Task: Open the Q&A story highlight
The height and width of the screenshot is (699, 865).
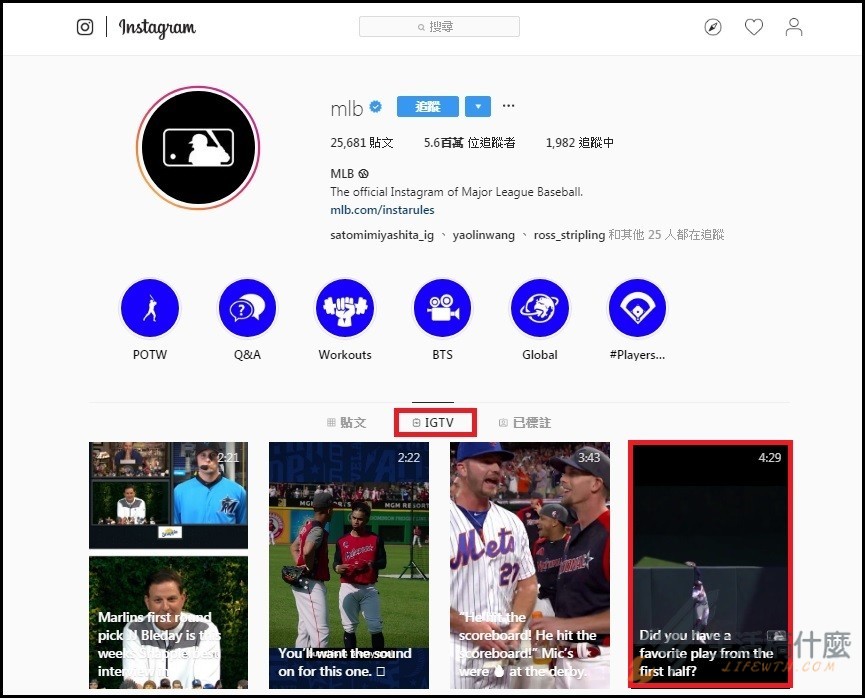Action: pyautogui.click(x=247, y=309)
